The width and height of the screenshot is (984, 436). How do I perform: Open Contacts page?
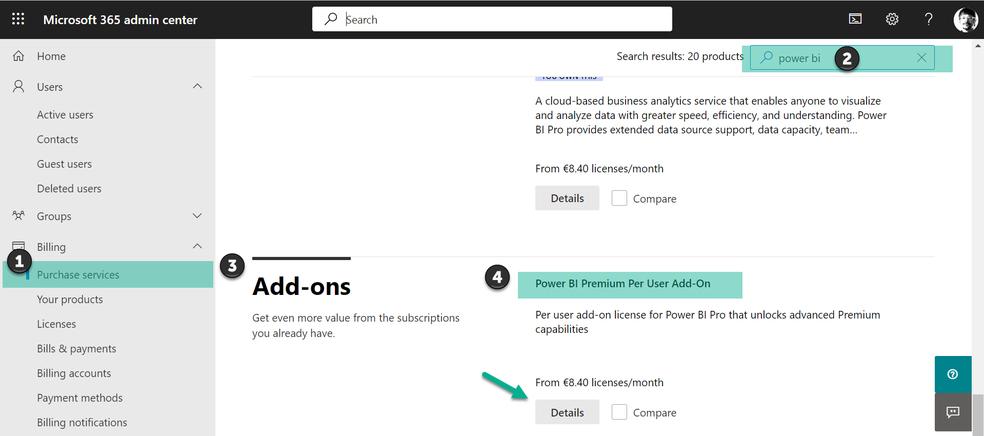(58, 139)
